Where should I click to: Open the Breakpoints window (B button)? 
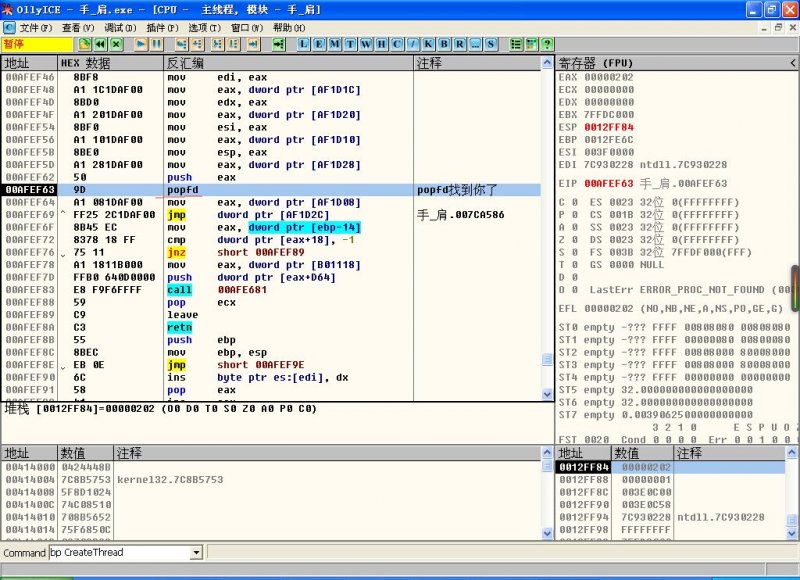tap(443, 45)
